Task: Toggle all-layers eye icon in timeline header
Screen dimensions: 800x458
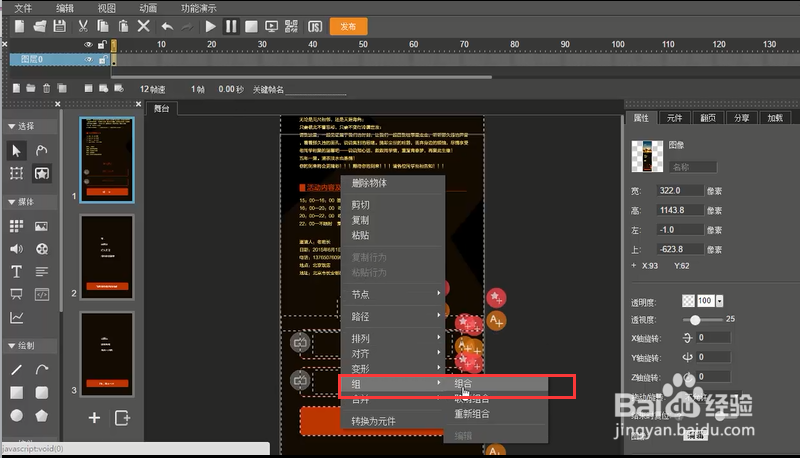Action: (88, 45)
